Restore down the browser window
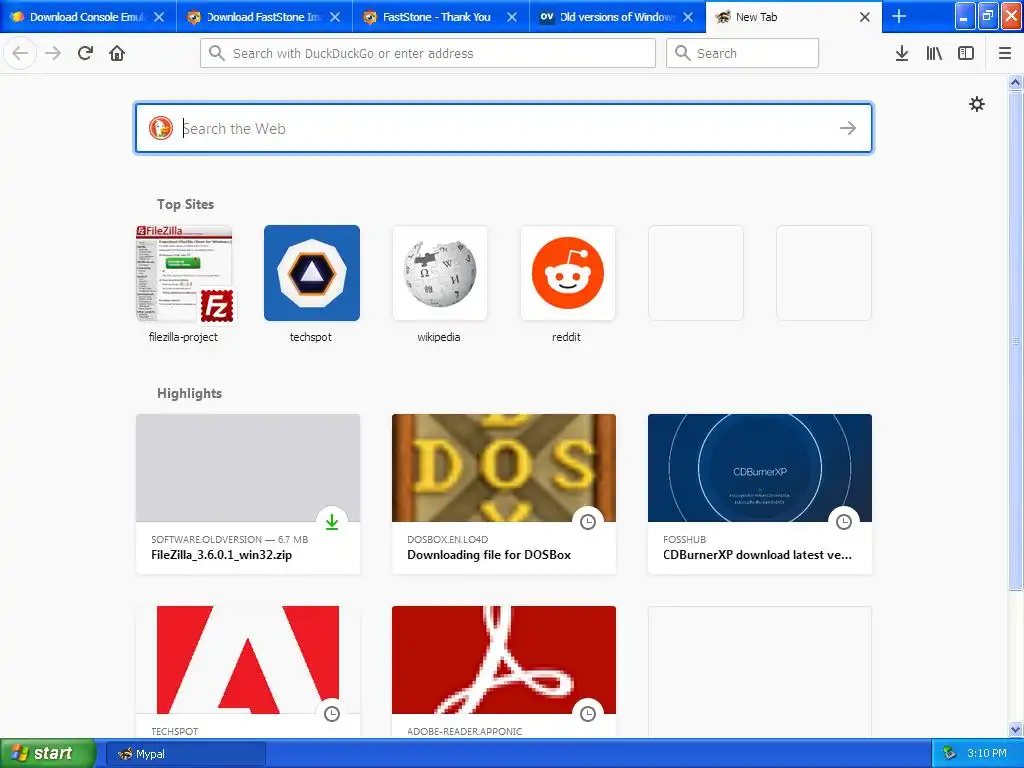 tap(988, 16)
